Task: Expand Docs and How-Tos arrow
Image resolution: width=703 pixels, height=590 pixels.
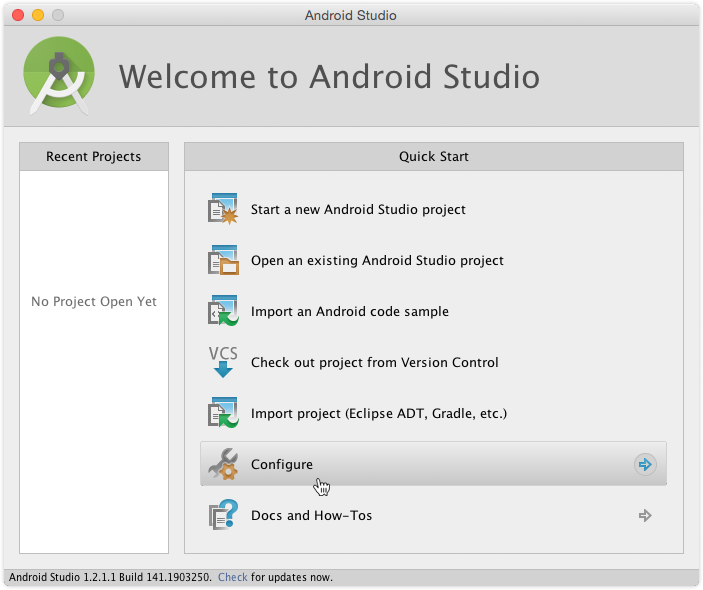Action: pyautogui.click(x=645, y=515)
